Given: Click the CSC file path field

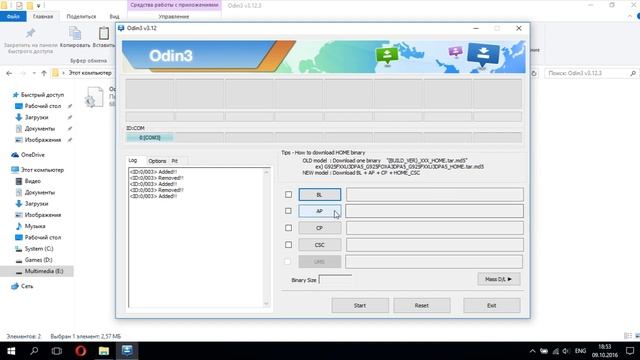Looking at the screenshot, I should (435, 245).
